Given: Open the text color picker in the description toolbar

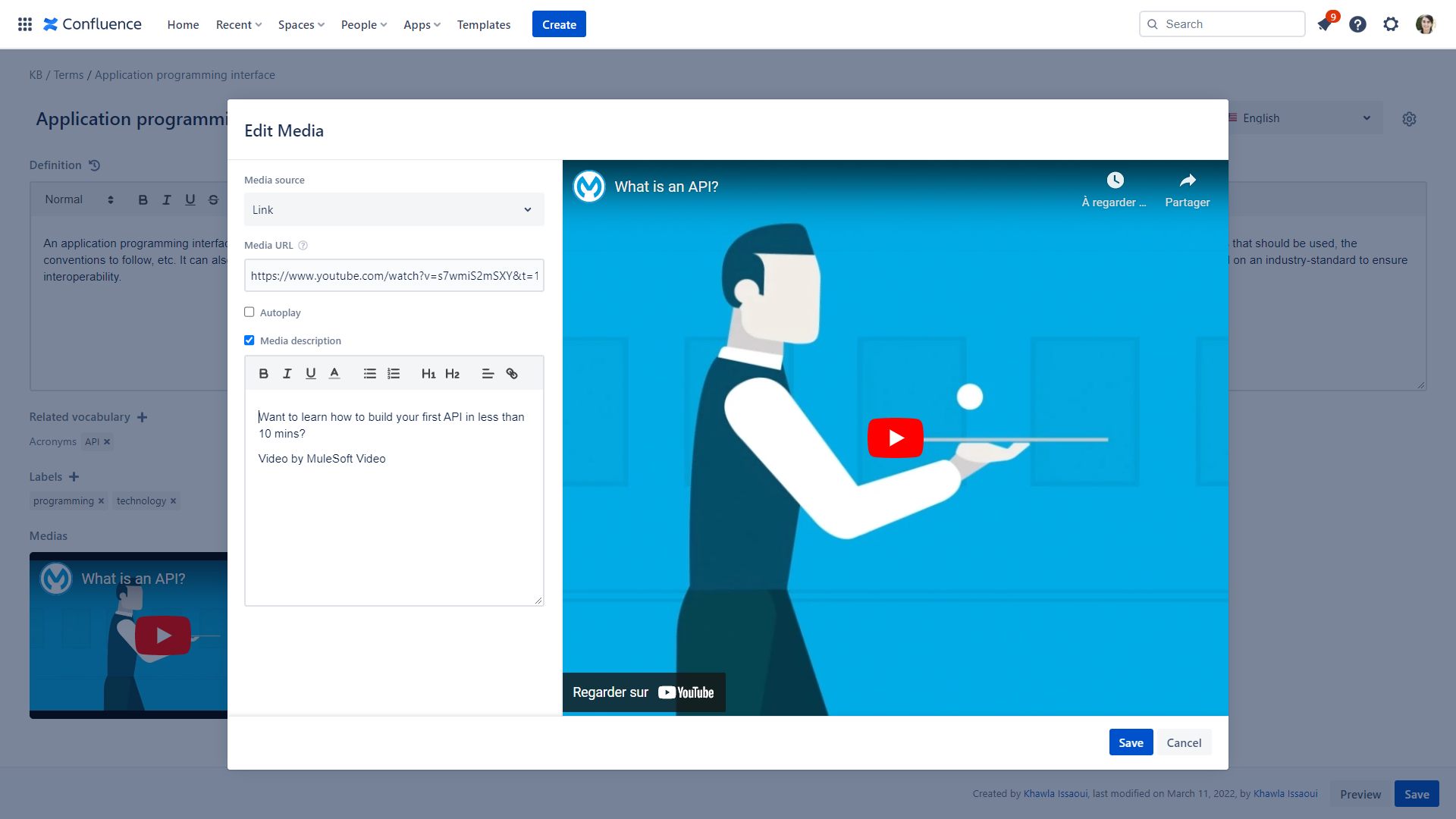Looking at the screenshot, I should [x=334, y=373].
